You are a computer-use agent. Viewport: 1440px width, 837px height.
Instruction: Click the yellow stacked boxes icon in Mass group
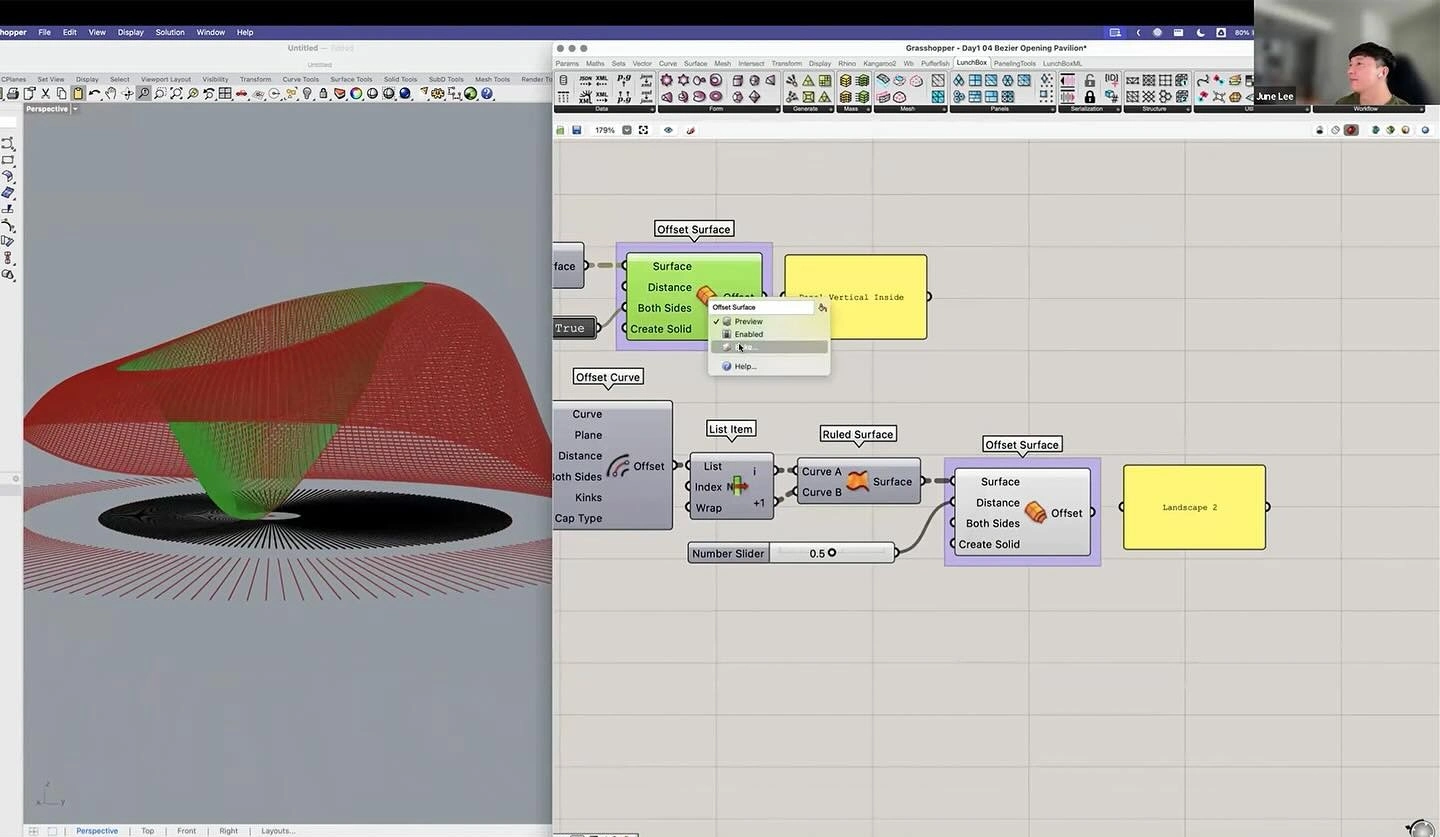tap(845, 80)
